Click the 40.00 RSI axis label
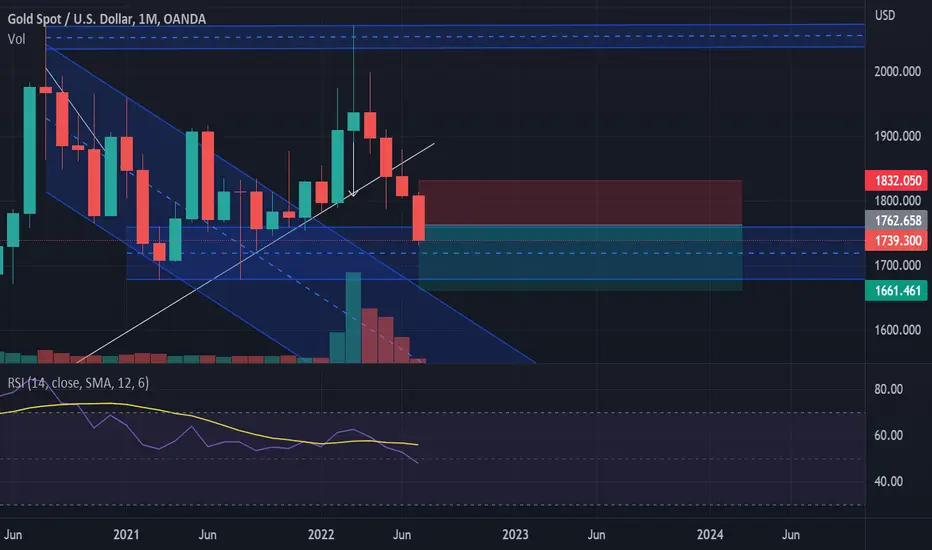 click(x=888, y=482)
